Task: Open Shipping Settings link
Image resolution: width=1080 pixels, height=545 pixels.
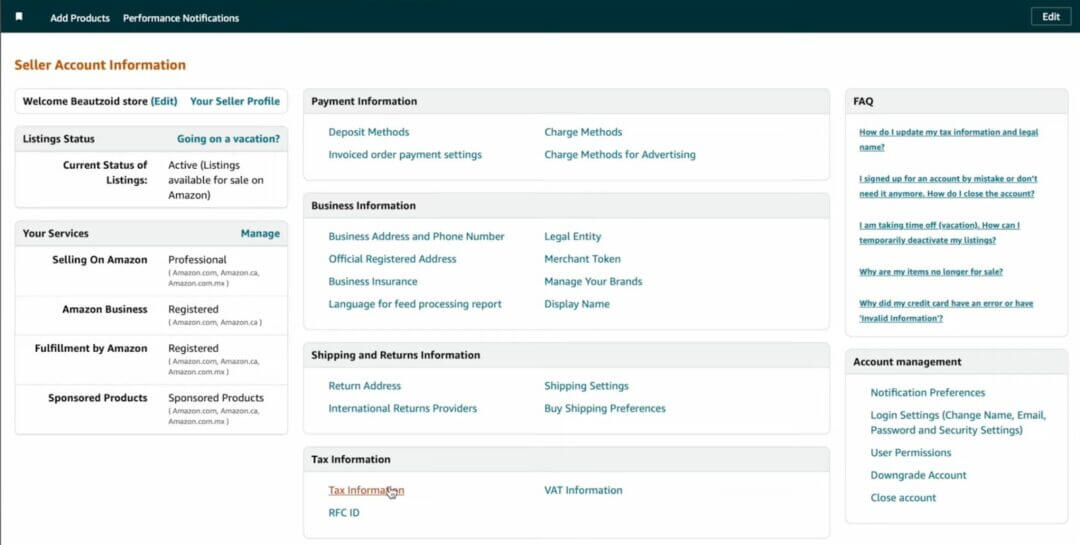Action: (586, 386)
